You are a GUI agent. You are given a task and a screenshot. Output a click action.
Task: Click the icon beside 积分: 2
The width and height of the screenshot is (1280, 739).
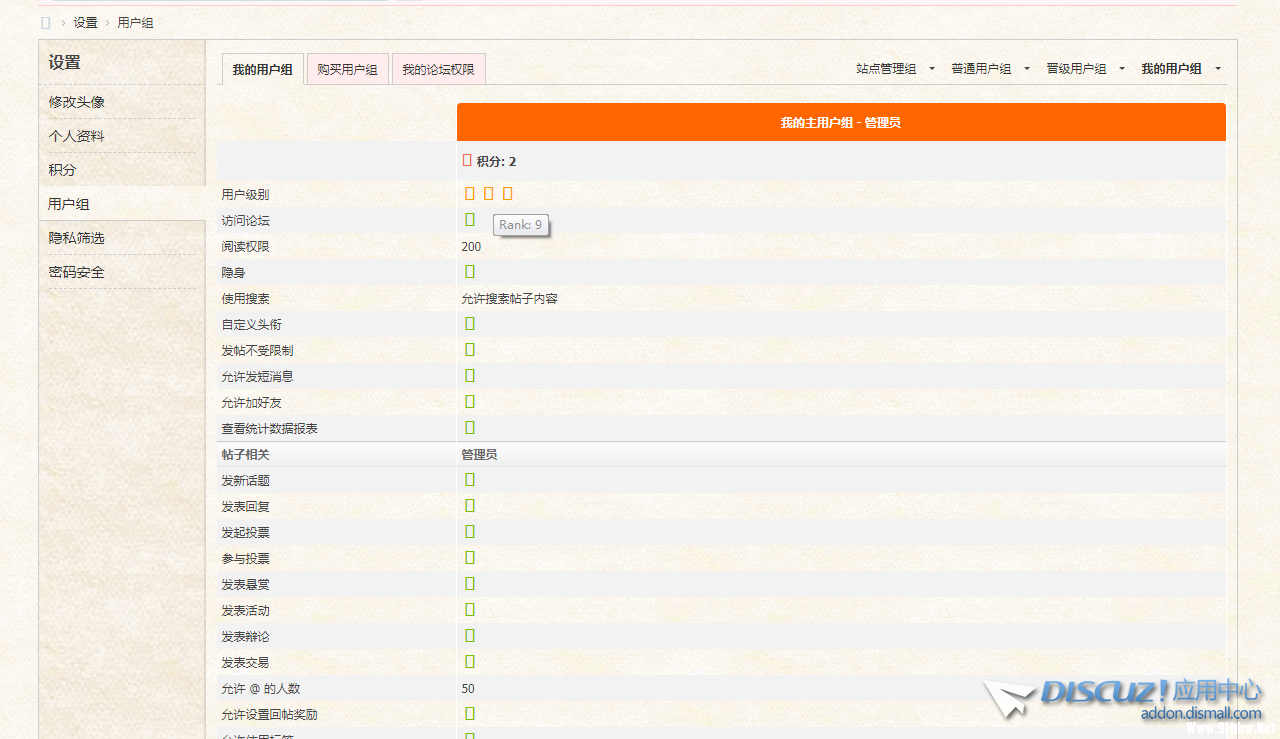[467, 160]
